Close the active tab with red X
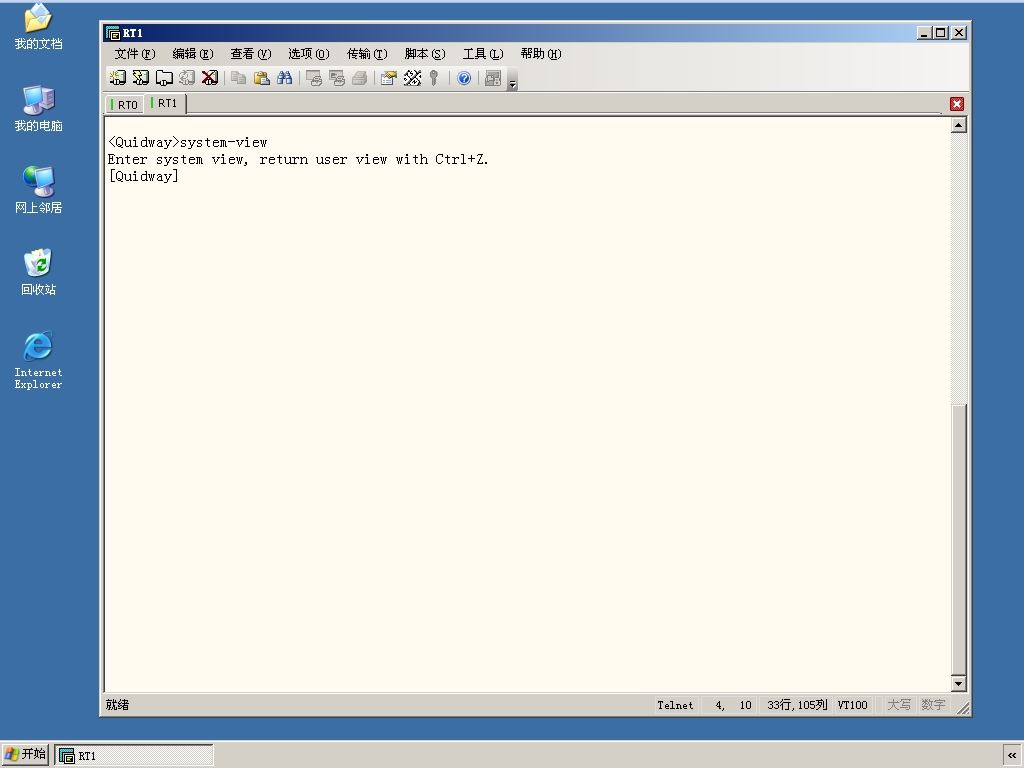 pyautogui.click(x=957, y=104)
